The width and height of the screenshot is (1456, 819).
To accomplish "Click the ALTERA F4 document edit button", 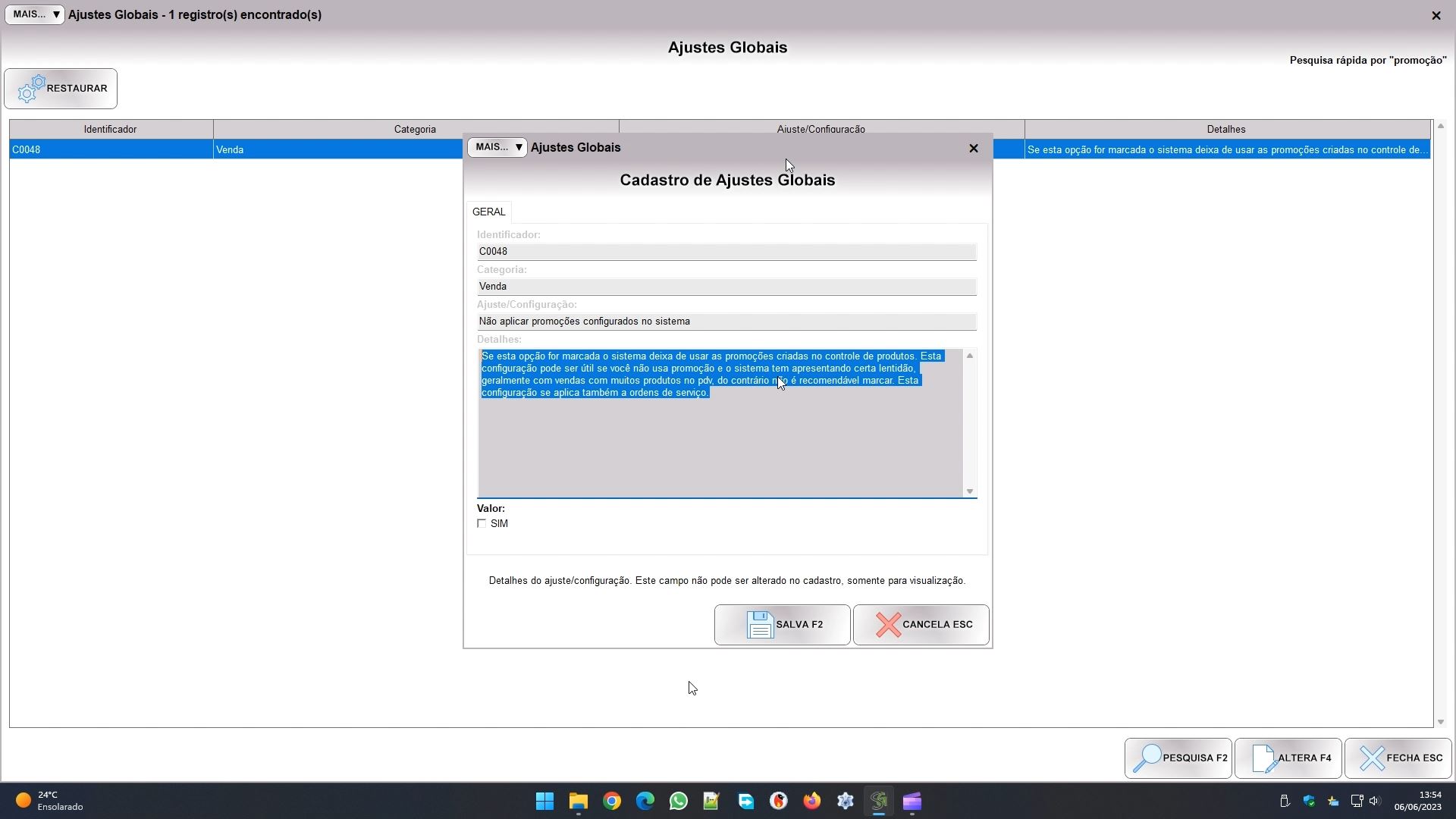I will [x=1288, y=758].
